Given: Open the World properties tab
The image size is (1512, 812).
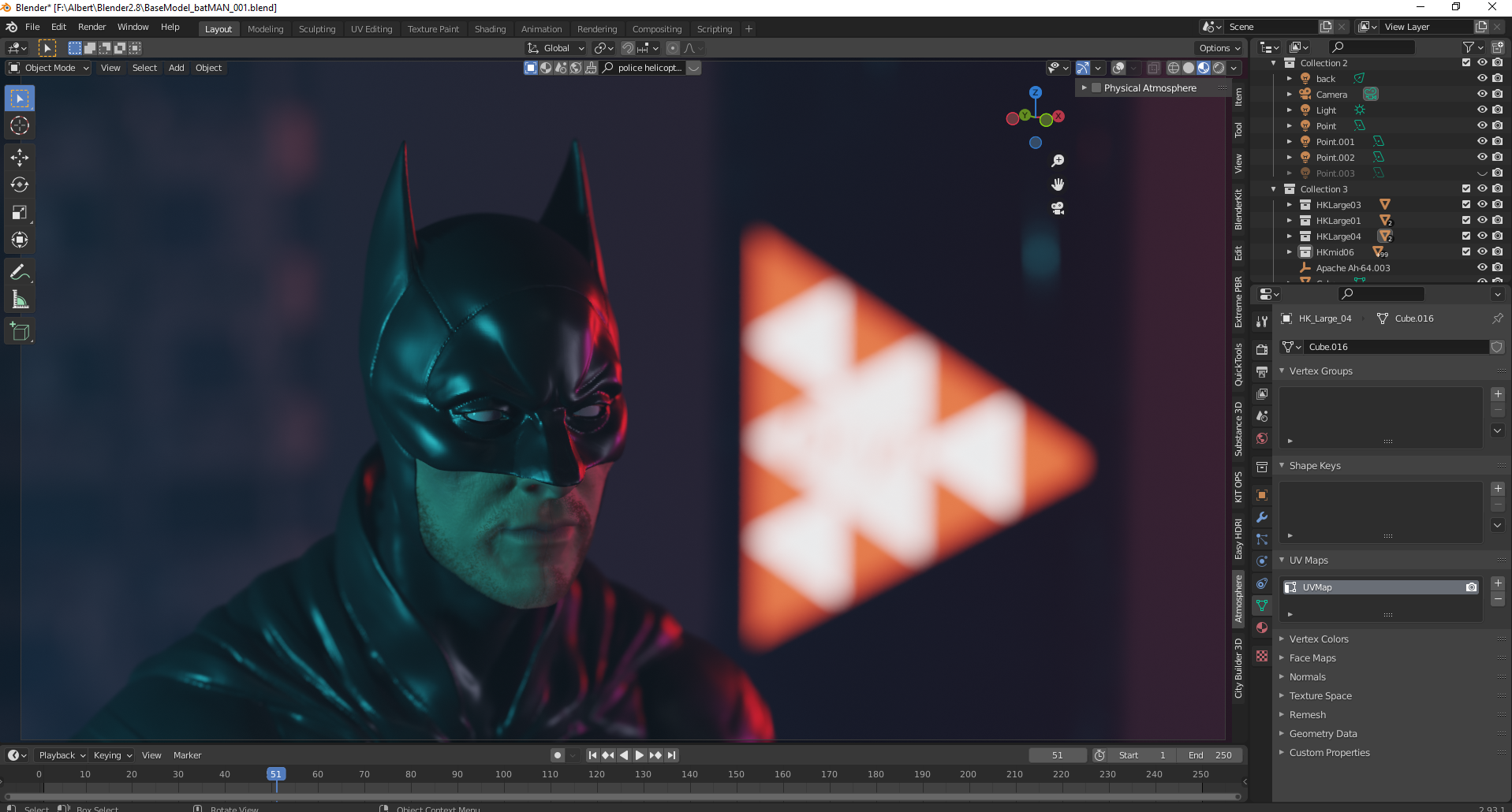Looking at the screenshot, I should [x=1262, y=438].
